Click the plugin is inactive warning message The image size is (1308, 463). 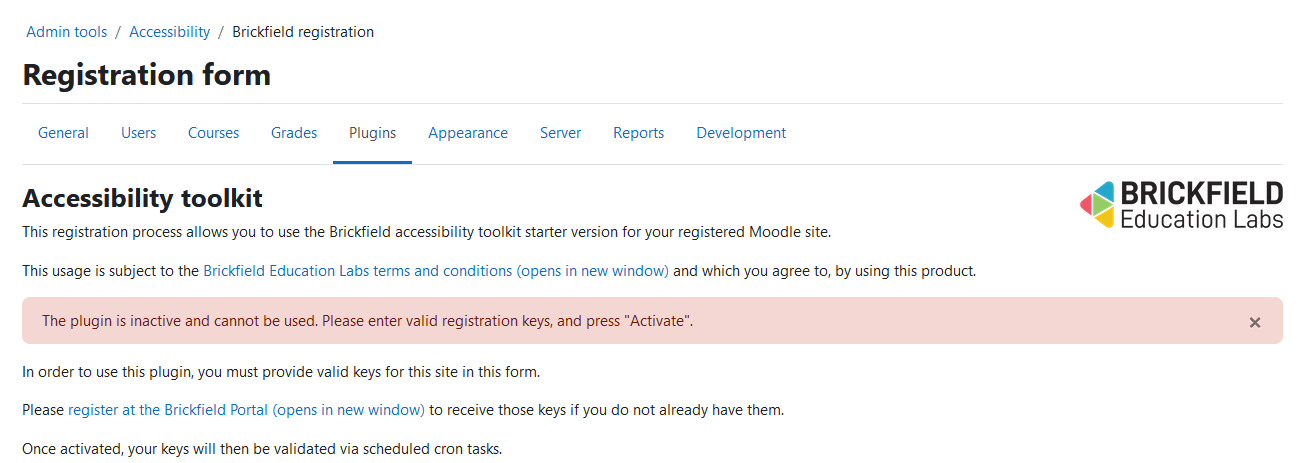click(367, 321)
